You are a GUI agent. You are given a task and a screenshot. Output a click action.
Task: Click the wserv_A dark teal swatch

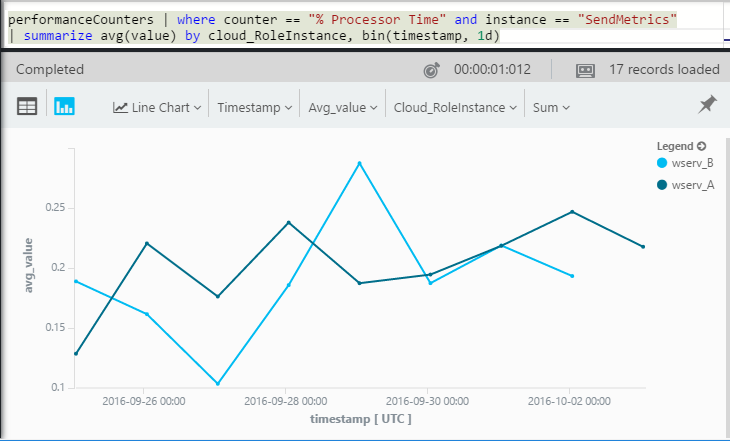tap(662, 185)
